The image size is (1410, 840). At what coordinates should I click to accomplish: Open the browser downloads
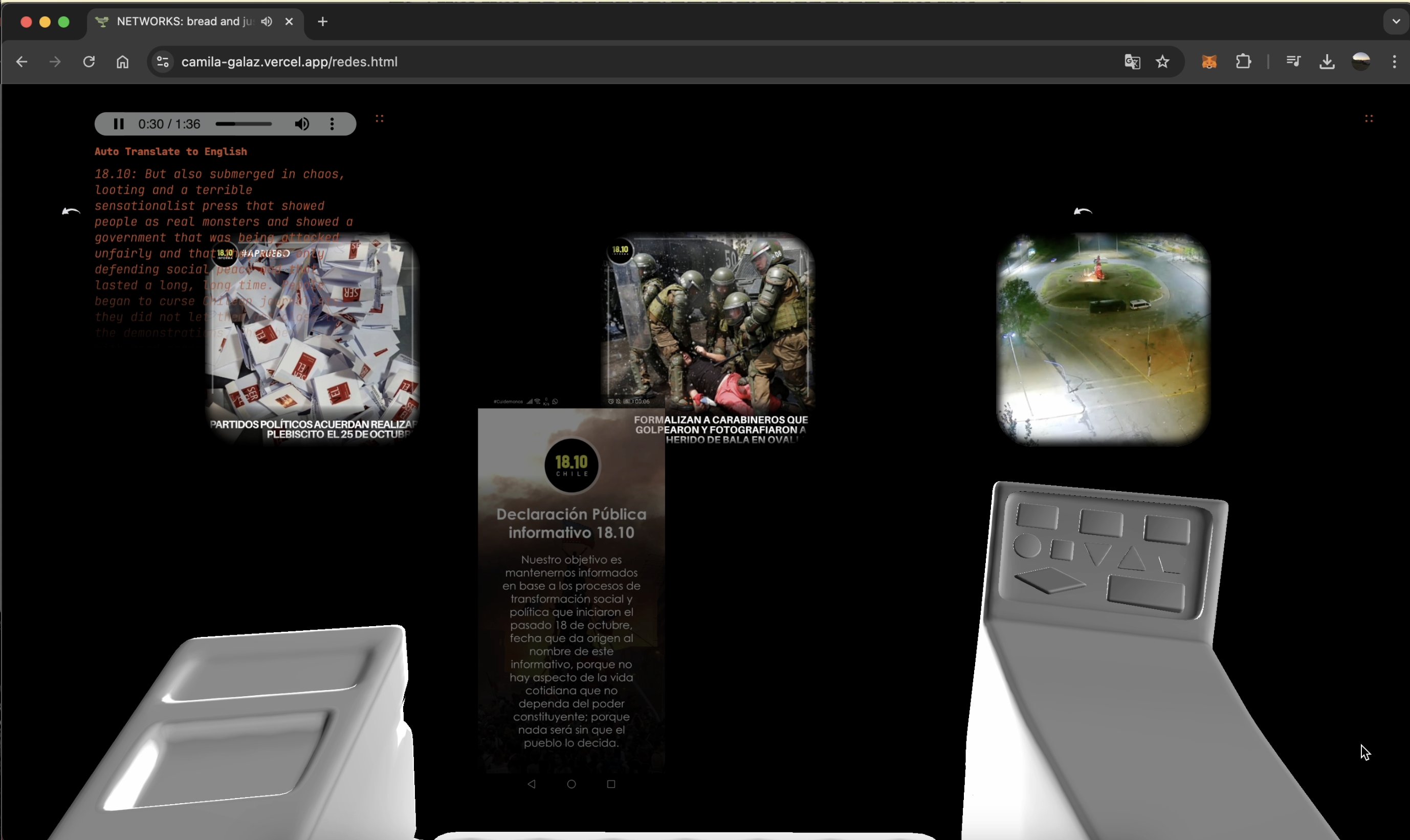pyautogui.click(x=1327, y=62)
